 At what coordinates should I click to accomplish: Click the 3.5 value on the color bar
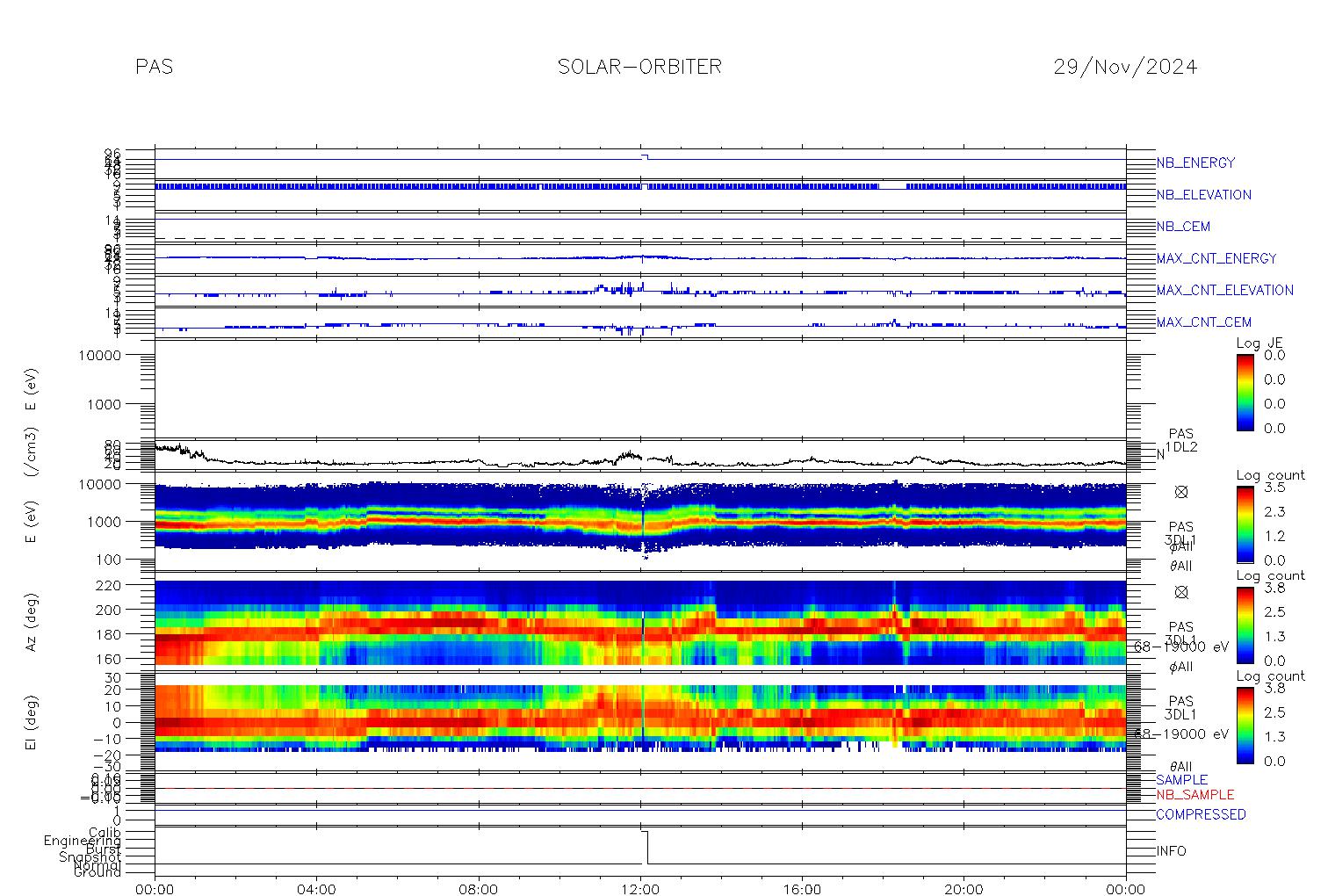[1275, 487]
